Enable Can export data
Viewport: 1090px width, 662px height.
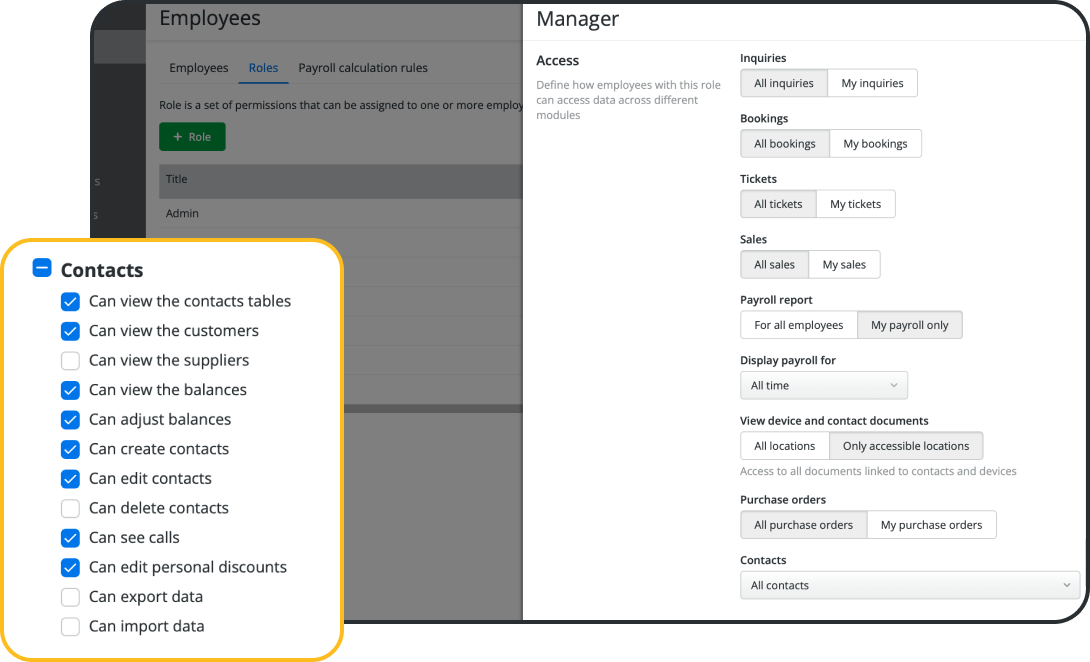click(70, 597)
